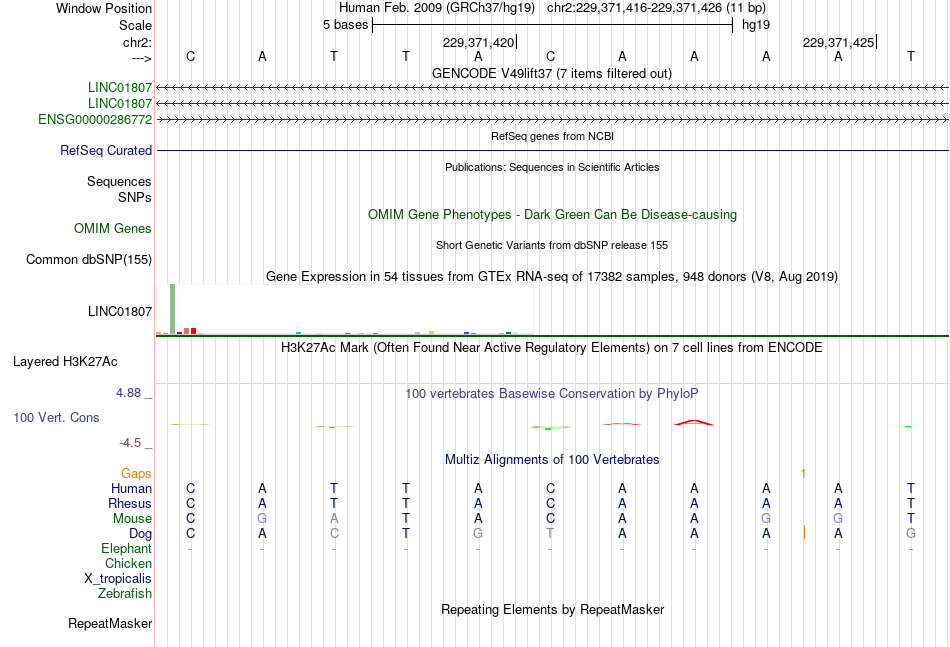The image size is (950, 647).
Task: Click Multiz Alignments of 100 Vertebrates title
Action: 552,460
